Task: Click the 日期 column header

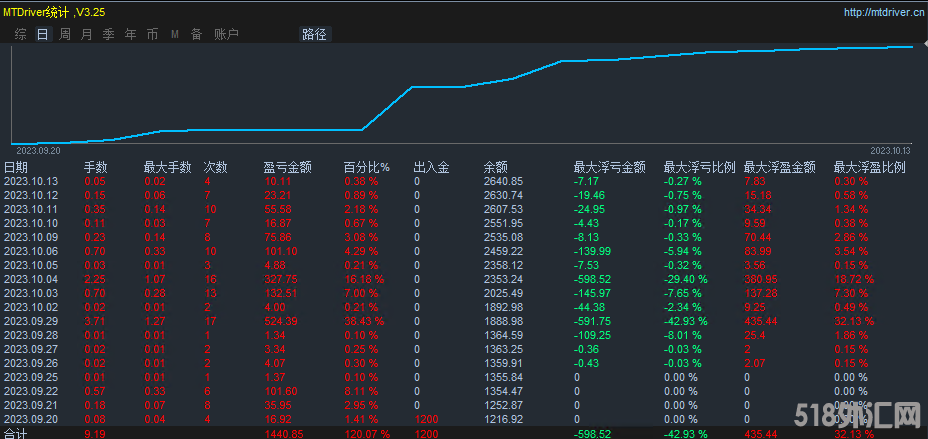Action: 17,167
